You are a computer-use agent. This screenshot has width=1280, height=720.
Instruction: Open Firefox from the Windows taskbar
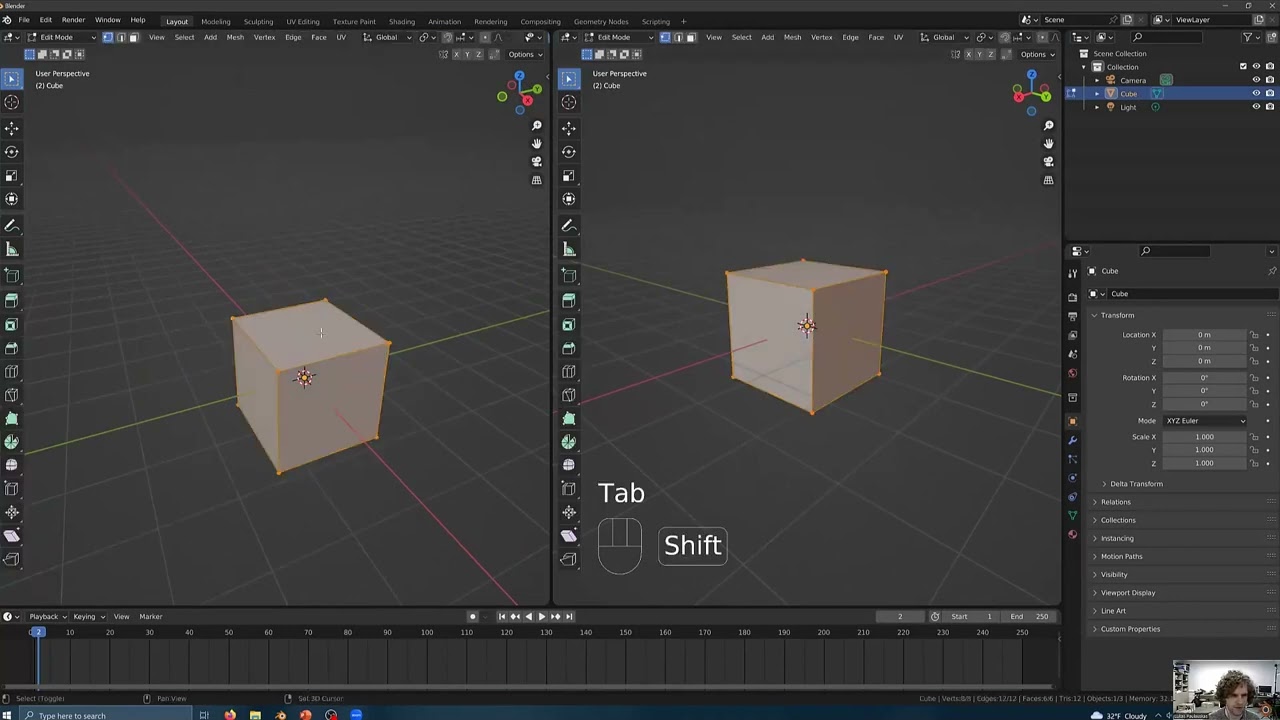pos(230,715)
